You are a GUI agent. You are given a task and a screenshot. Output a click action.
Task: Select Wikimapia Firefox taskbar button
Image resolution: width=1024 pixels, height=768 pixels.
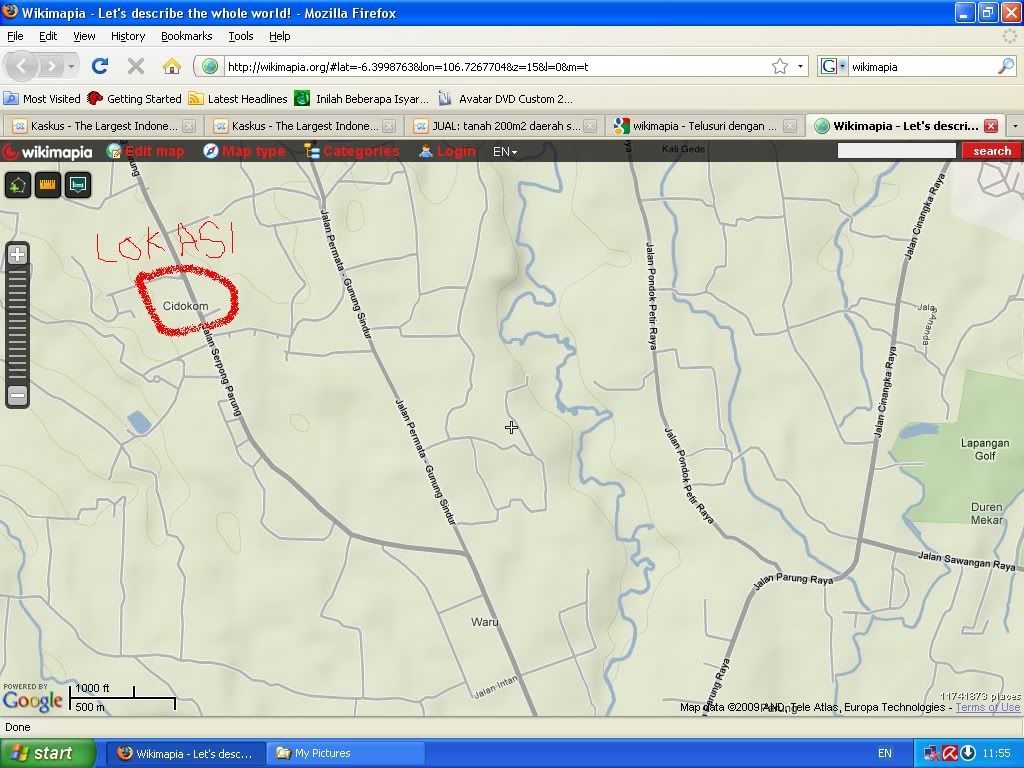click(x=185, y=753)
